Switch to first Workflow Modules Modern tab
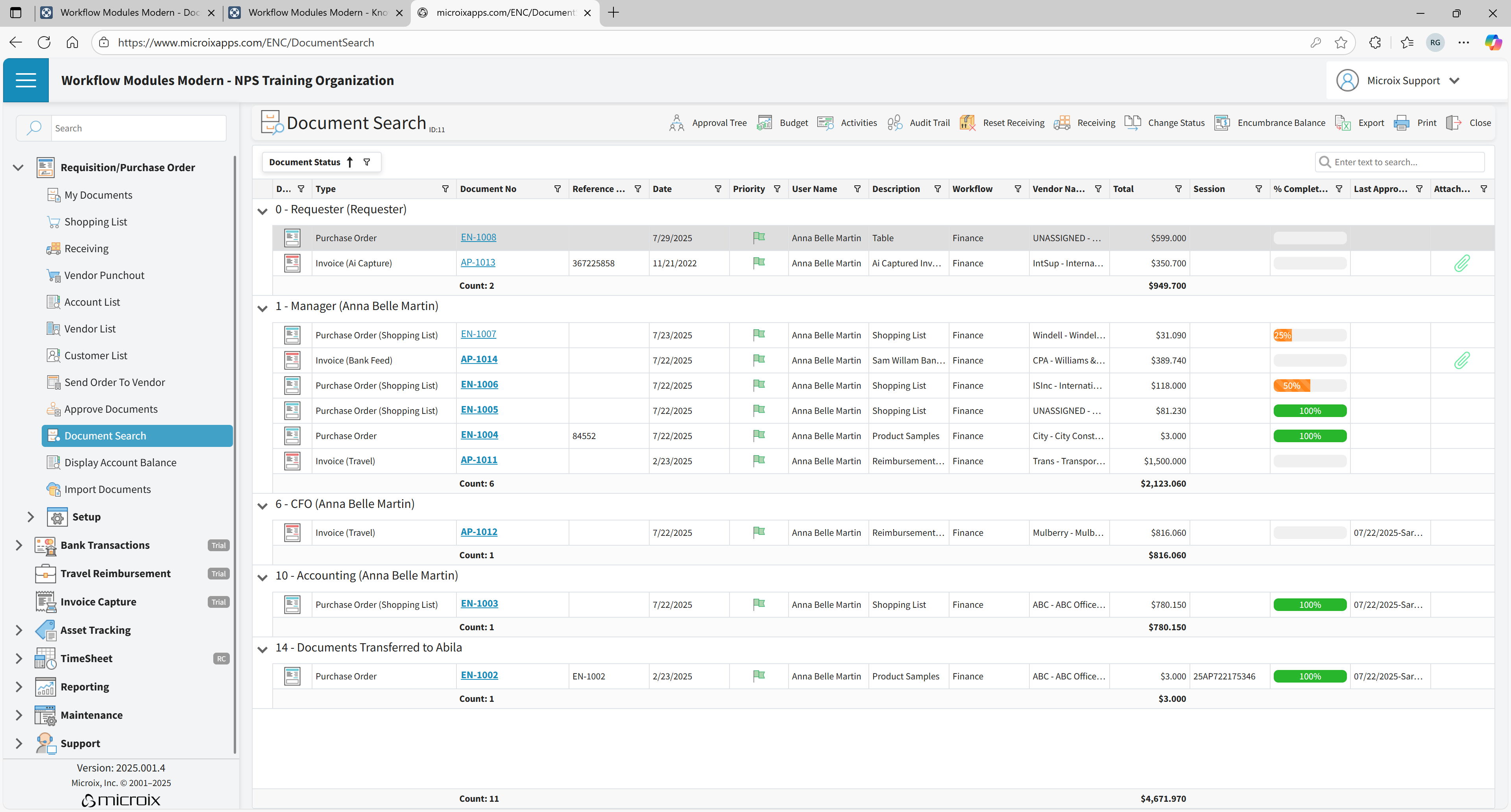This screenshot has height=812, width=1511. coord(129,12)
